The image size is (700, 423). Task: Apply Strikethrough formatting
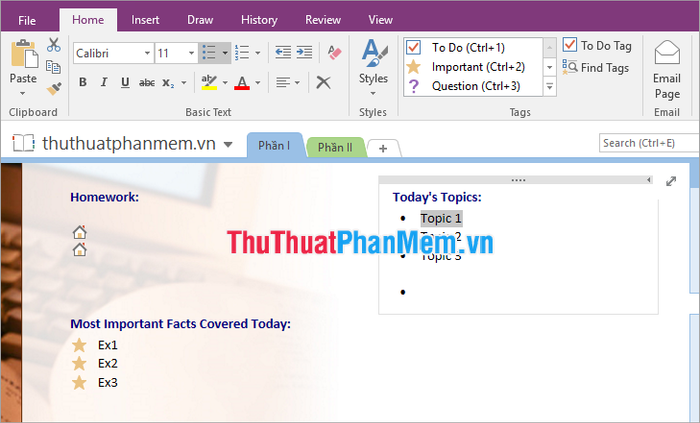pos(147,83)
